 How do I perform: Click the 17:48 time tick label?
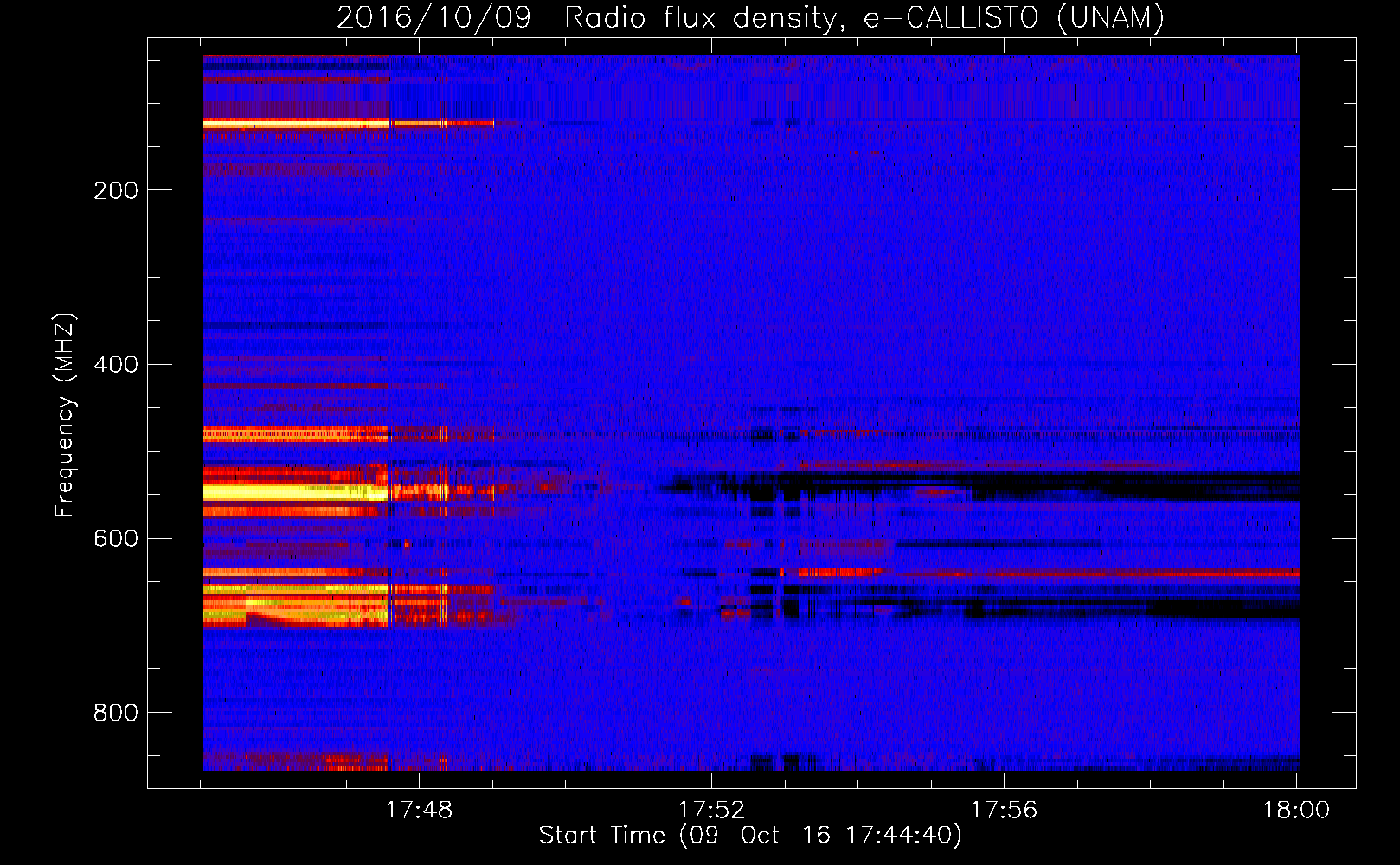(x=419, y=810)
